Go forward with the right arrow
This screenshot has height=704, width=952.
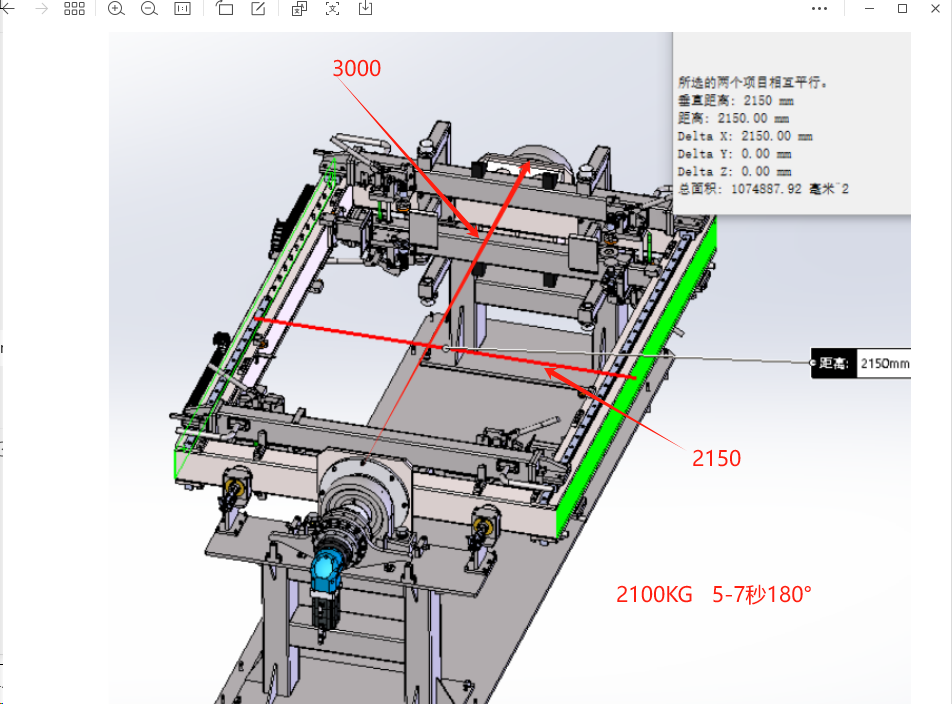pos(41,8)
